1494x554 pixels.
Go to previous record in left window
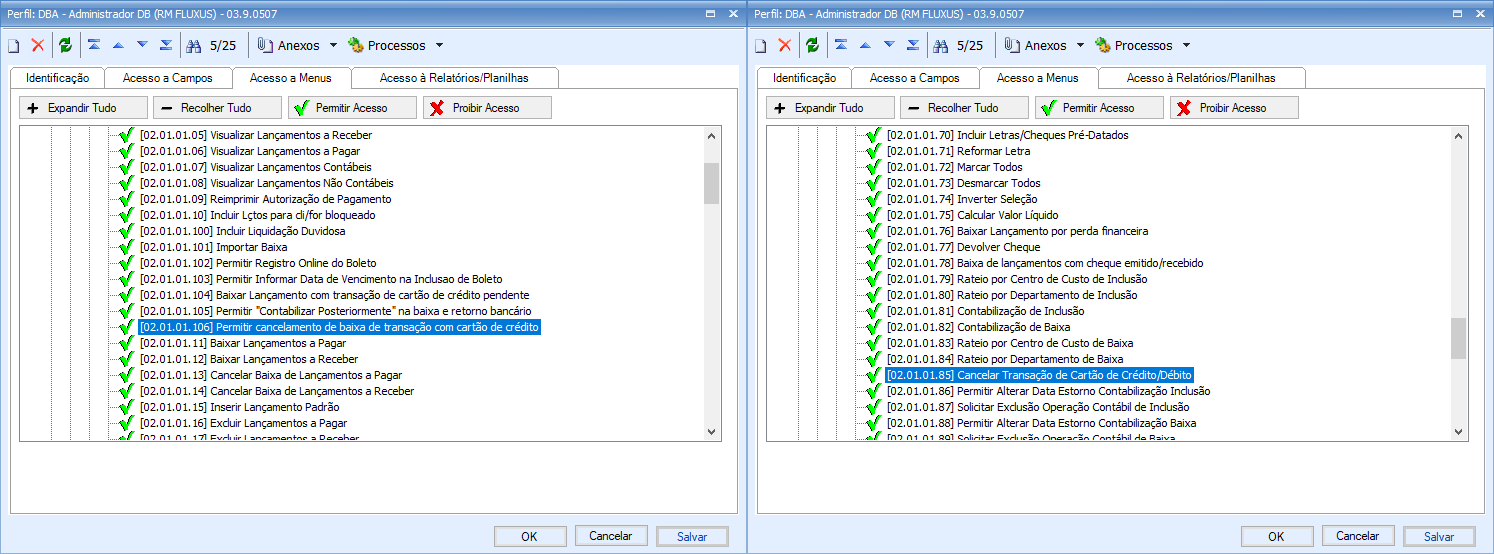point(118,45)
